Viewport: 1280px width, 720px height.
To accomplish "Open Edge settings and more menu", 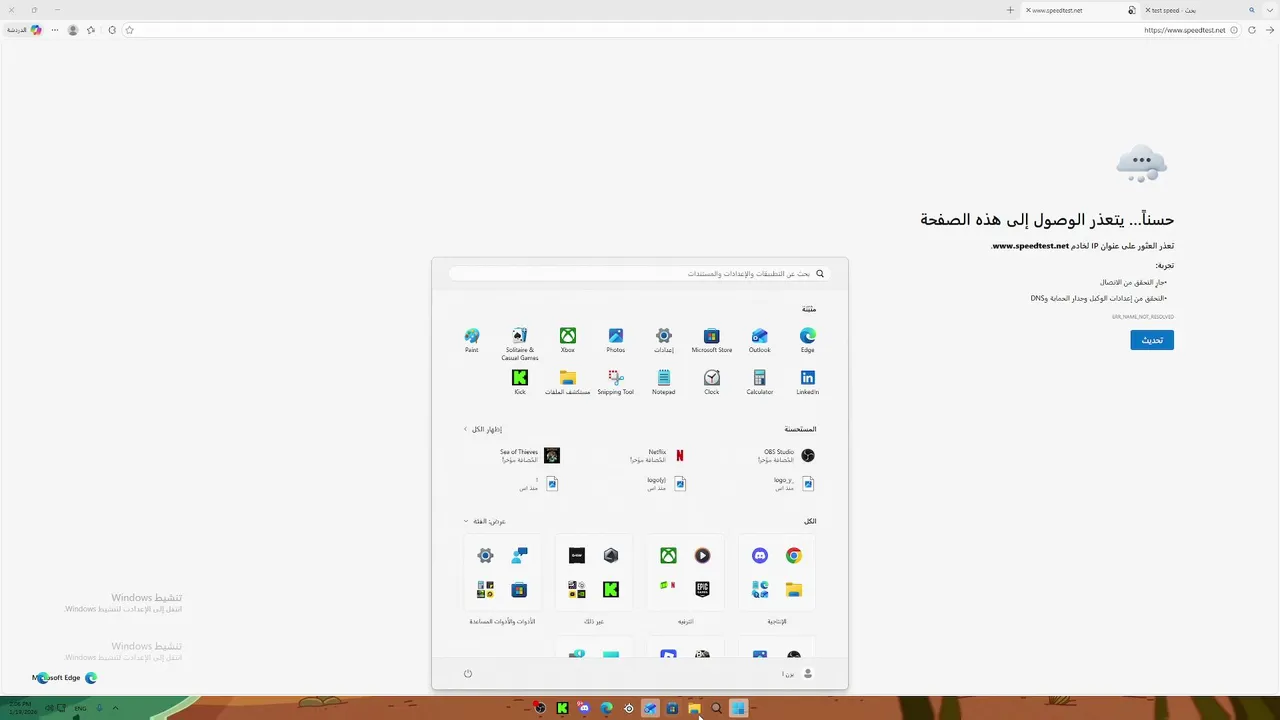I will (55, 30).
